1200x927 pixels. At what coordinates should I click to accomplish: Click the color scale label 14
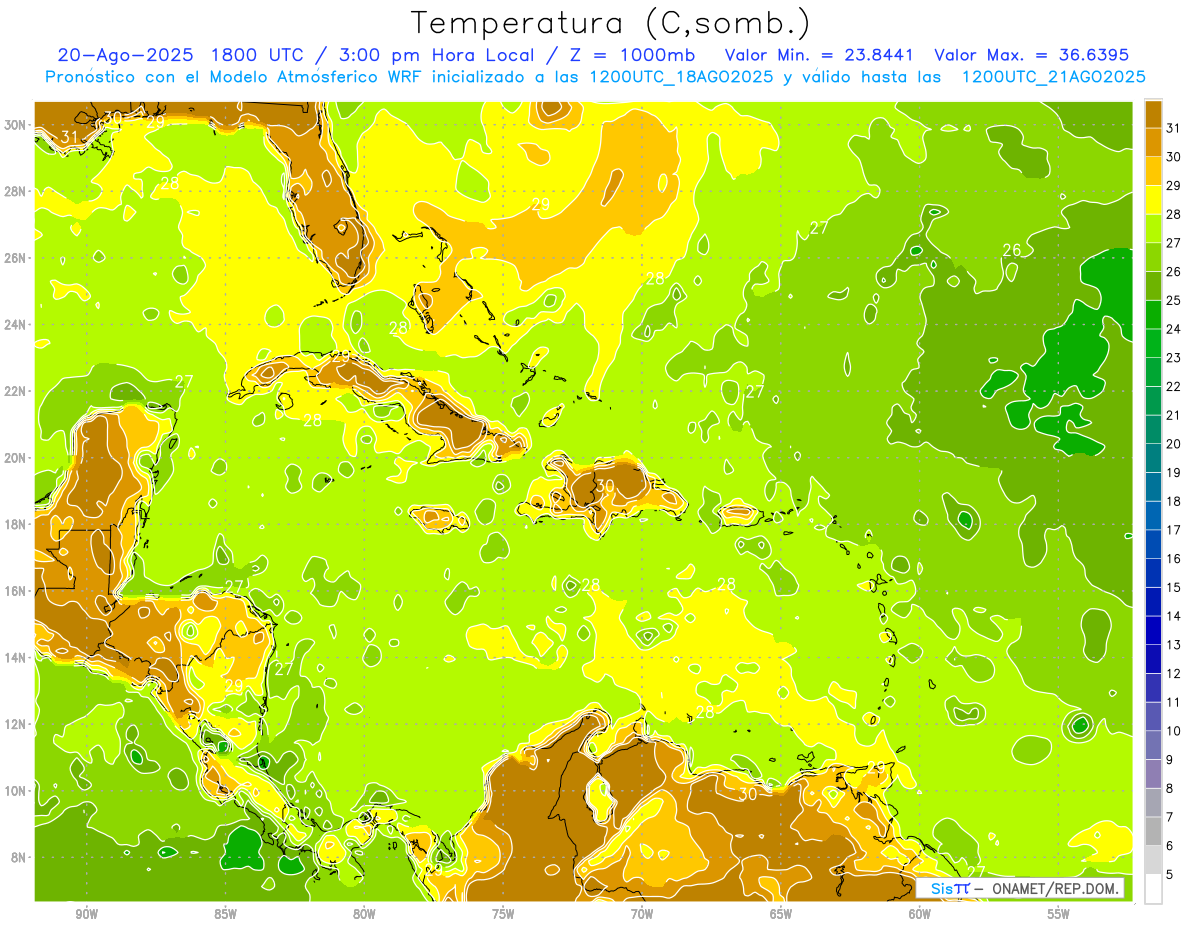pyautogui.click(x=1174, y=616)
